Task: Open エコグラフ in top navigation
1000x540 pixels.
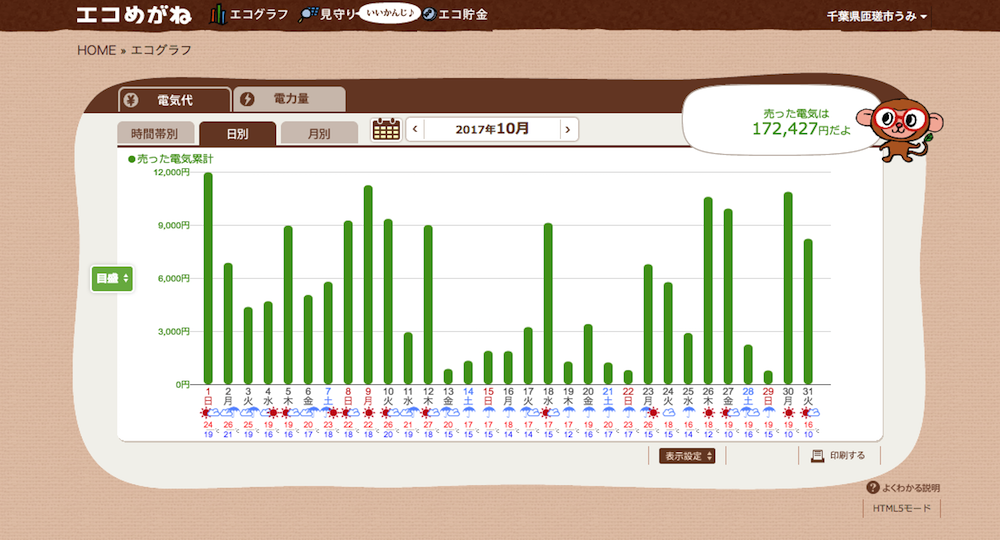Action: (250, 15)
